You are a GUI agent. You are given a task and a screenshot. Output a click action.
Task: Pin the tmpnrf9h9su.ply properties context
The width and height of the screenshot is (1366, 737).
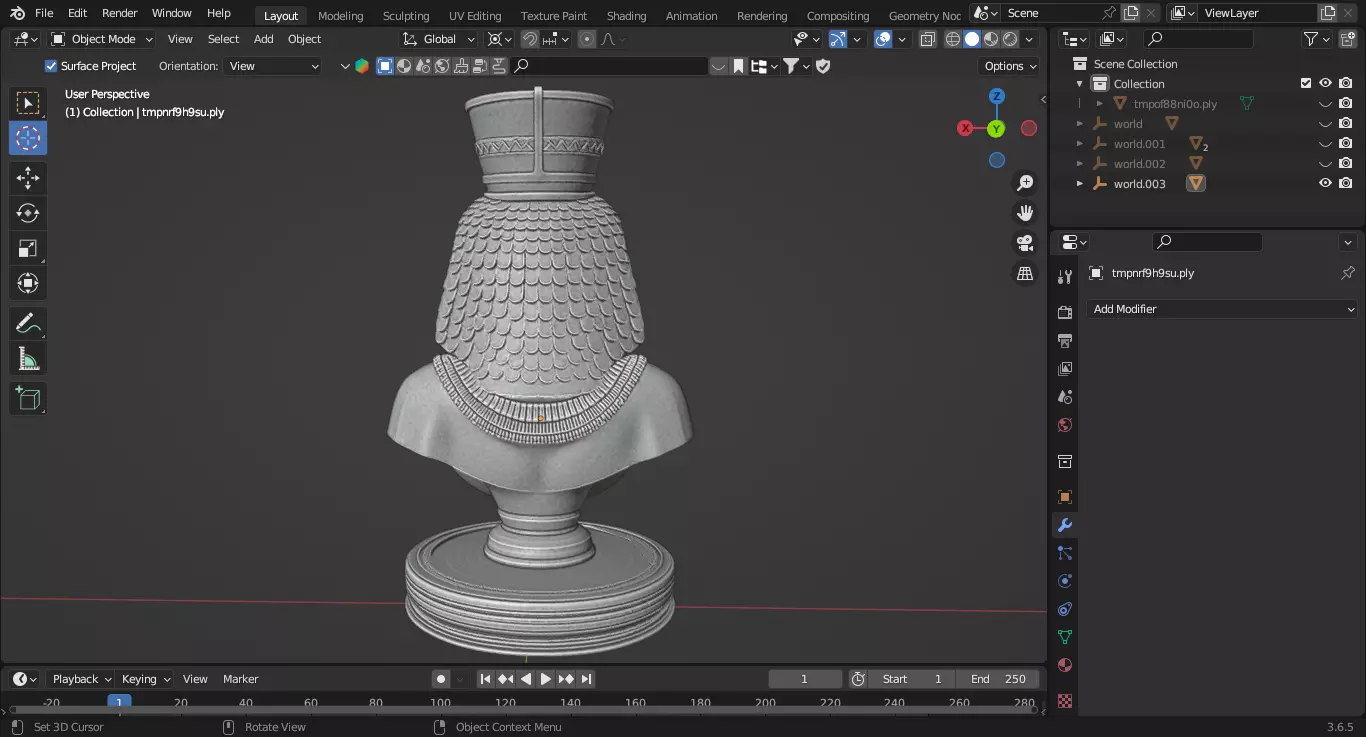click(x=1347, y=273)
